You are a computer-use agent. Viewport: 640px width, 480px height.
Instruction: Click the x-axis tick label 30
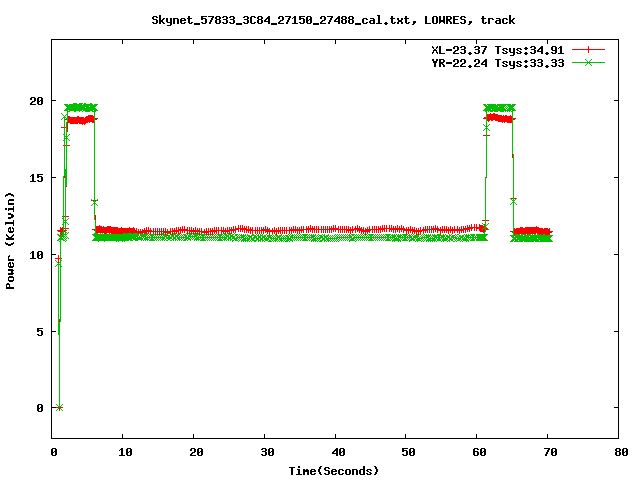pos(267,452)
